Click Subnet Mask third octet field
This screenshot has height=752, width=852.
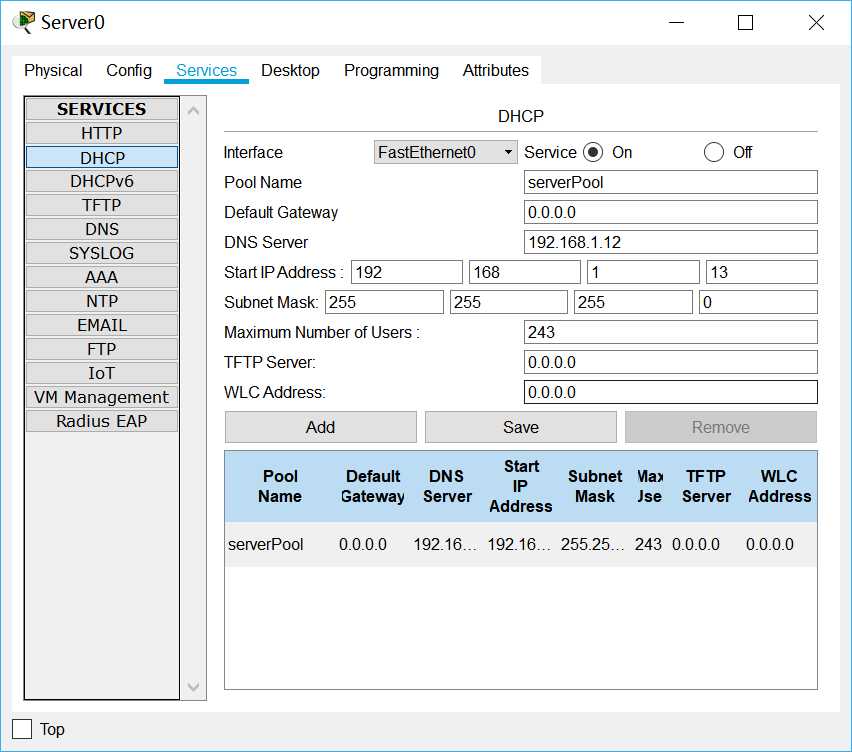[x=633, y=302]
